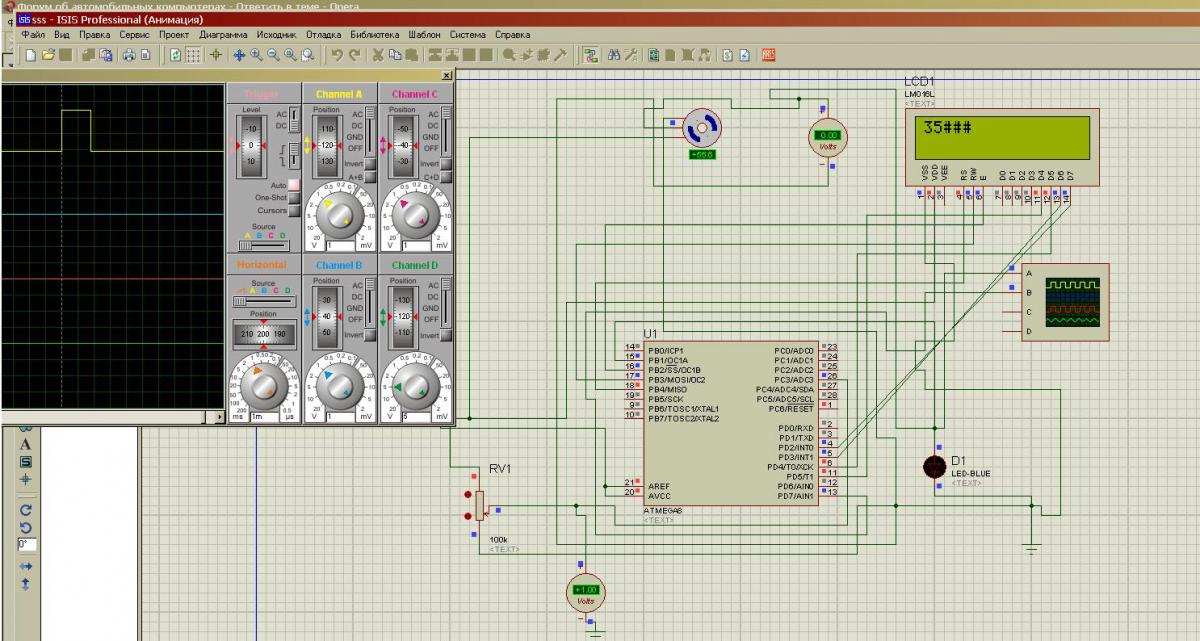This screenshot has height=641, width=1200.
Task: Toggle the Channel A Invert button
Action: tap(369, 164)
